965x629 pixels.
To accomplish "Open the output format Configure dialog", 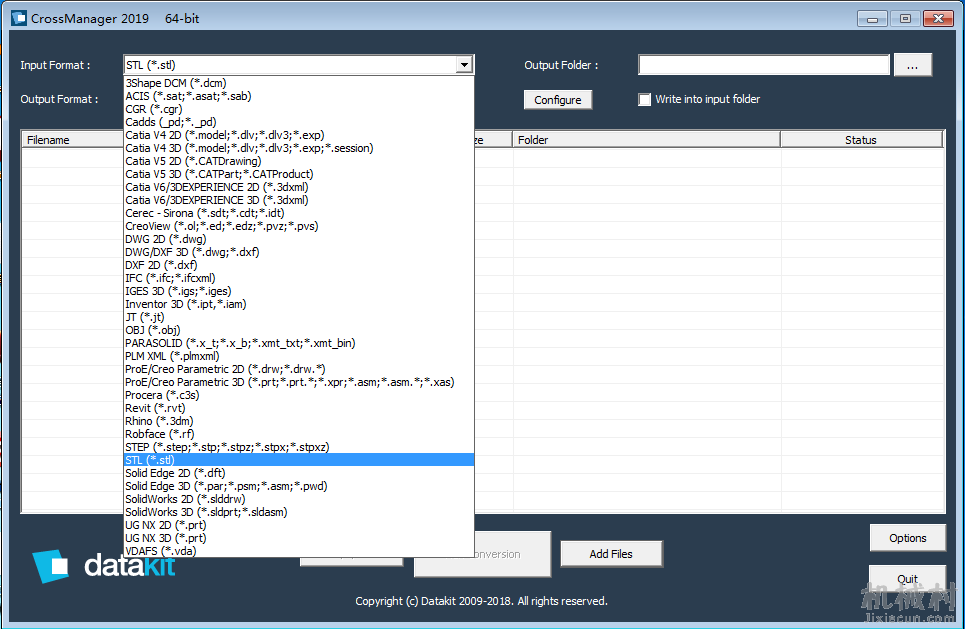I will click(x=558, y=100).
